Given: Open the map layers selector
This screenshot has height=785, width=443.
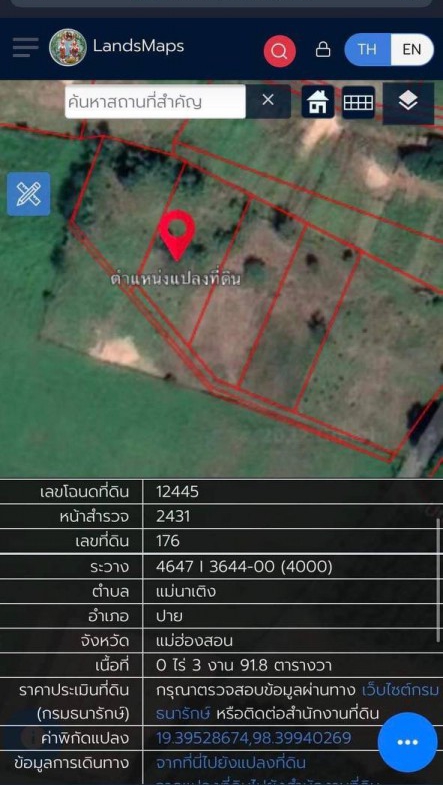Looking at the screenshot, I should (408, 103).
